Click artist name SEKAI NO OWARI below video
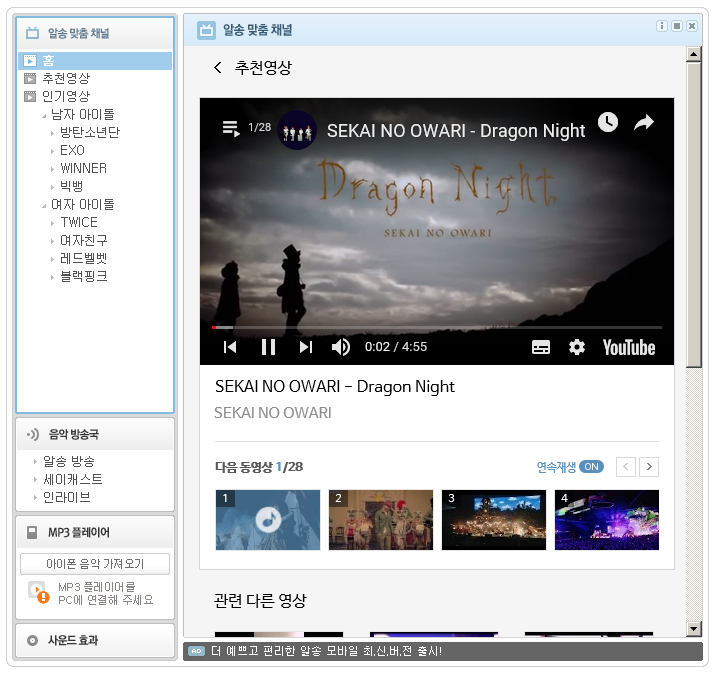 click(273, 413)
